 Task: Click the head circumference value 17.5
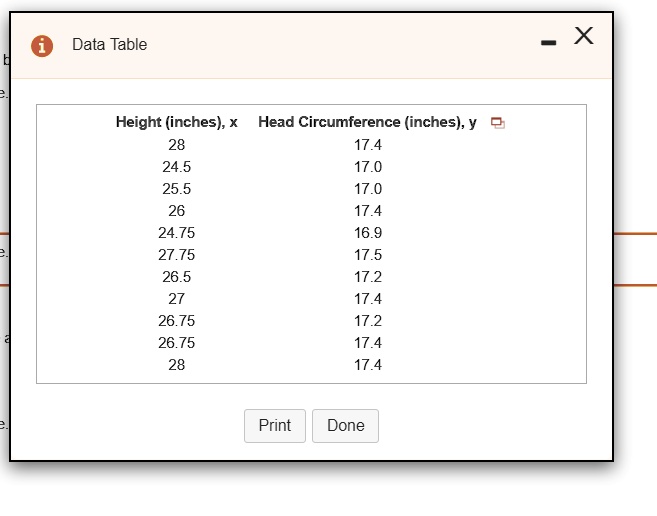point(368,255)
